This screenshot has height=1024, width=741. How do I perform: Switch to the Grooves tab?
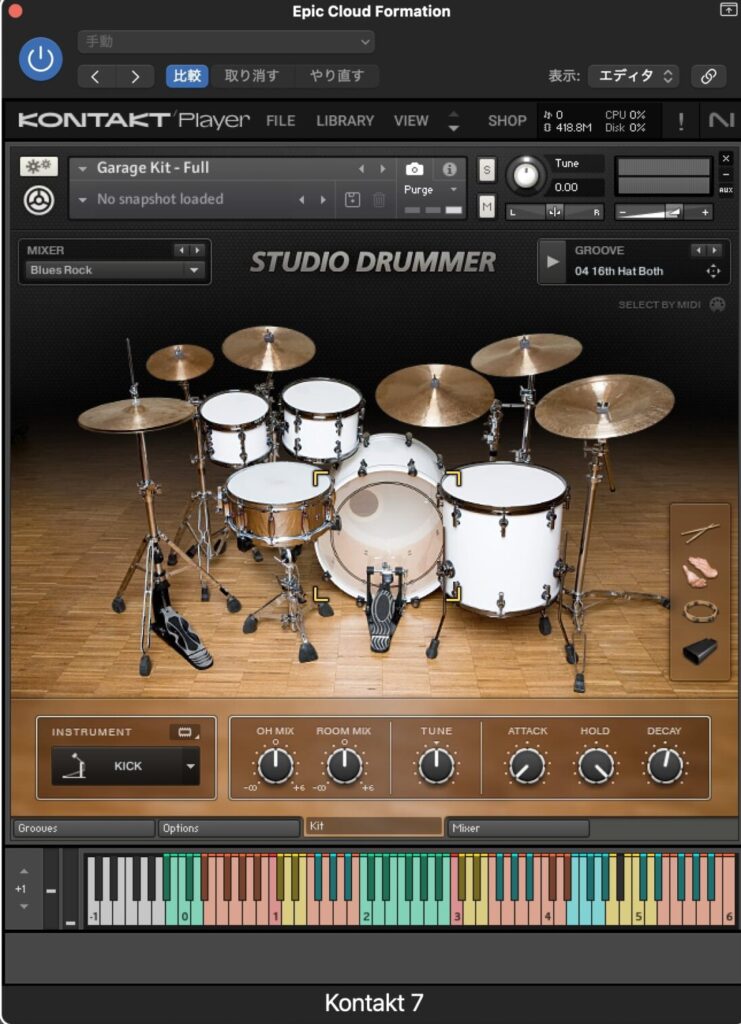click(84, 828)
